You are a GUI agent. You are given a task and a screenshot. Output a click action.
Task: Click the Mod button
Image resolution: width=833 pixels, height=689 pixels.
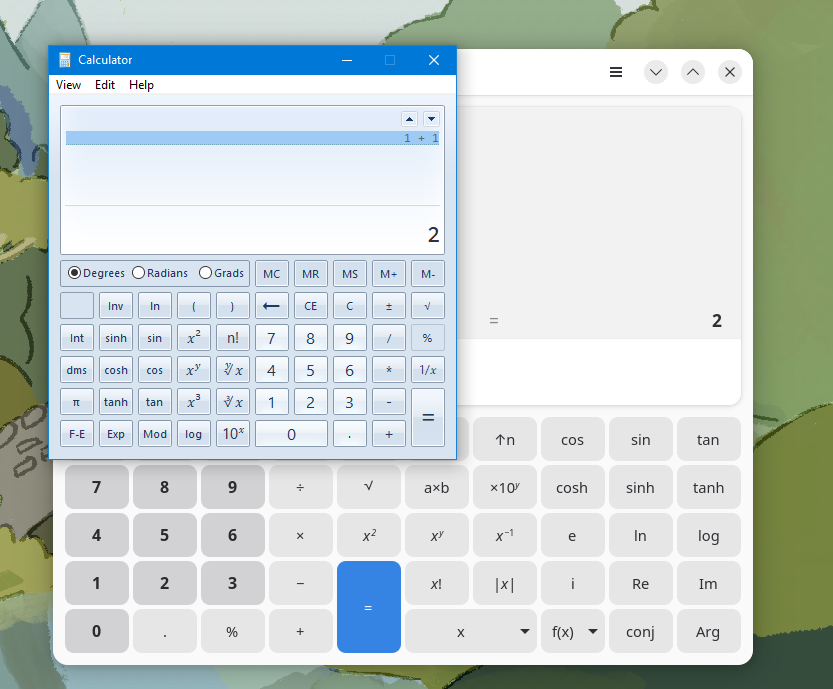[155, 434]
